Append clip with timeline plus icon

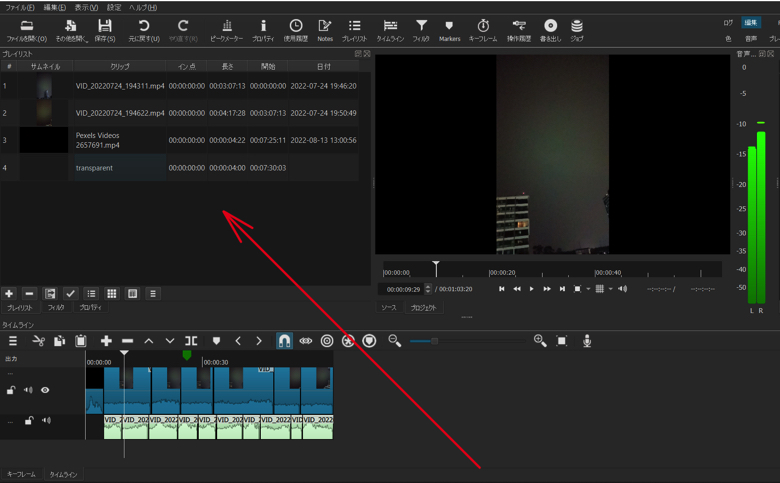click(x=106, y=341)
